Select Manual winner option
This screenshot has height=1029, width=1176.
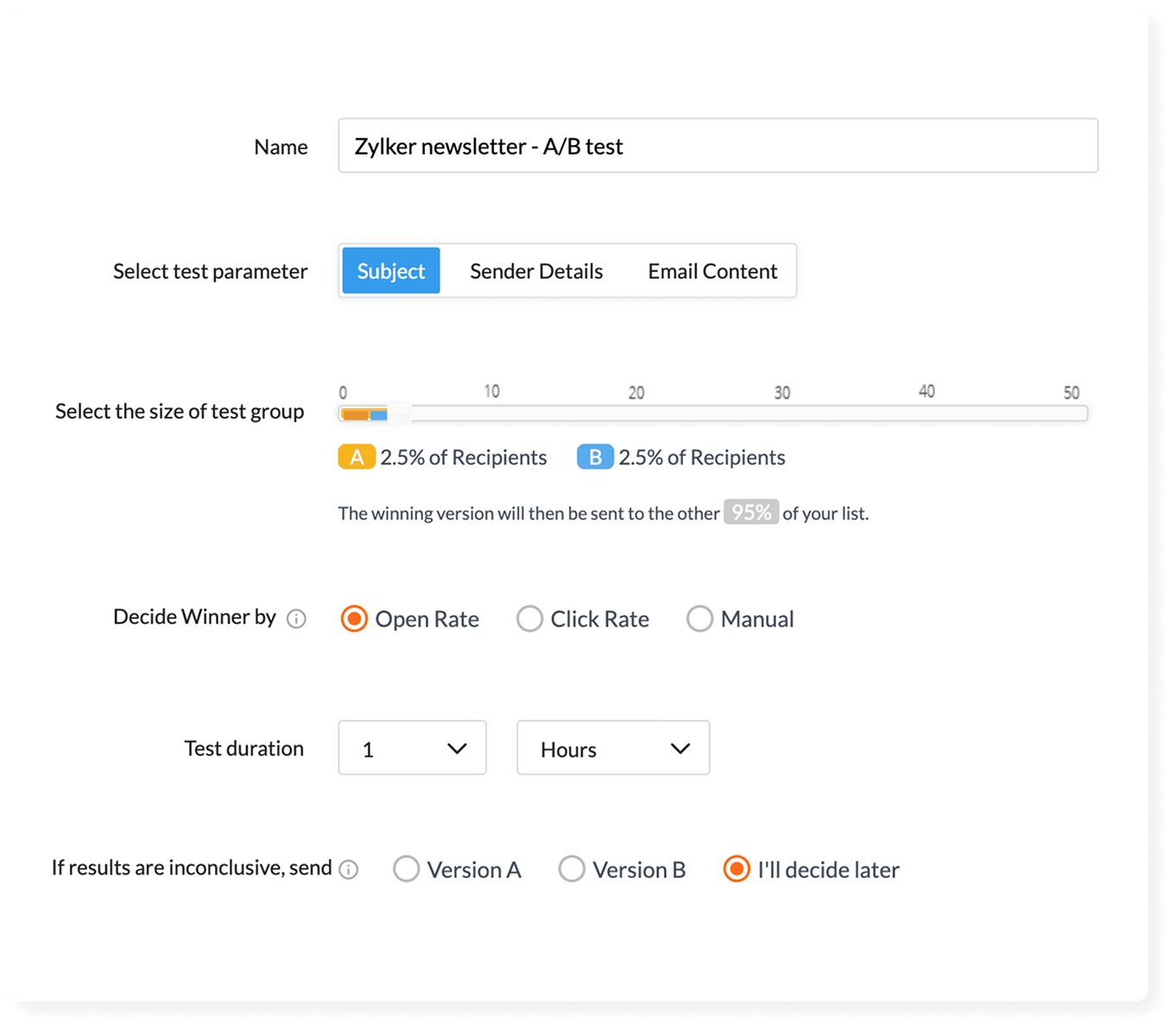tap(699, 619)
